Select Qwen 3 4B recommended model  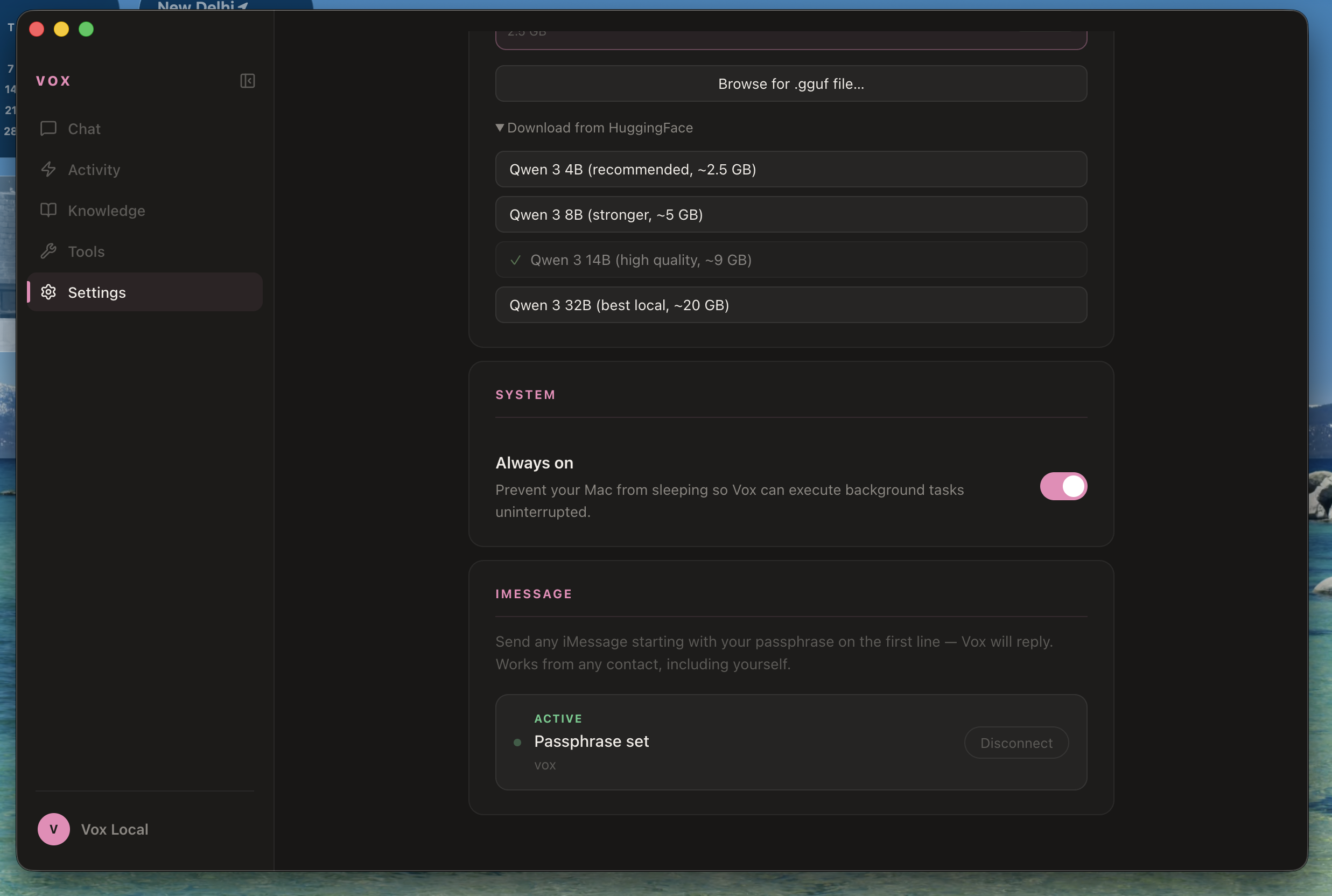[790, 169]
